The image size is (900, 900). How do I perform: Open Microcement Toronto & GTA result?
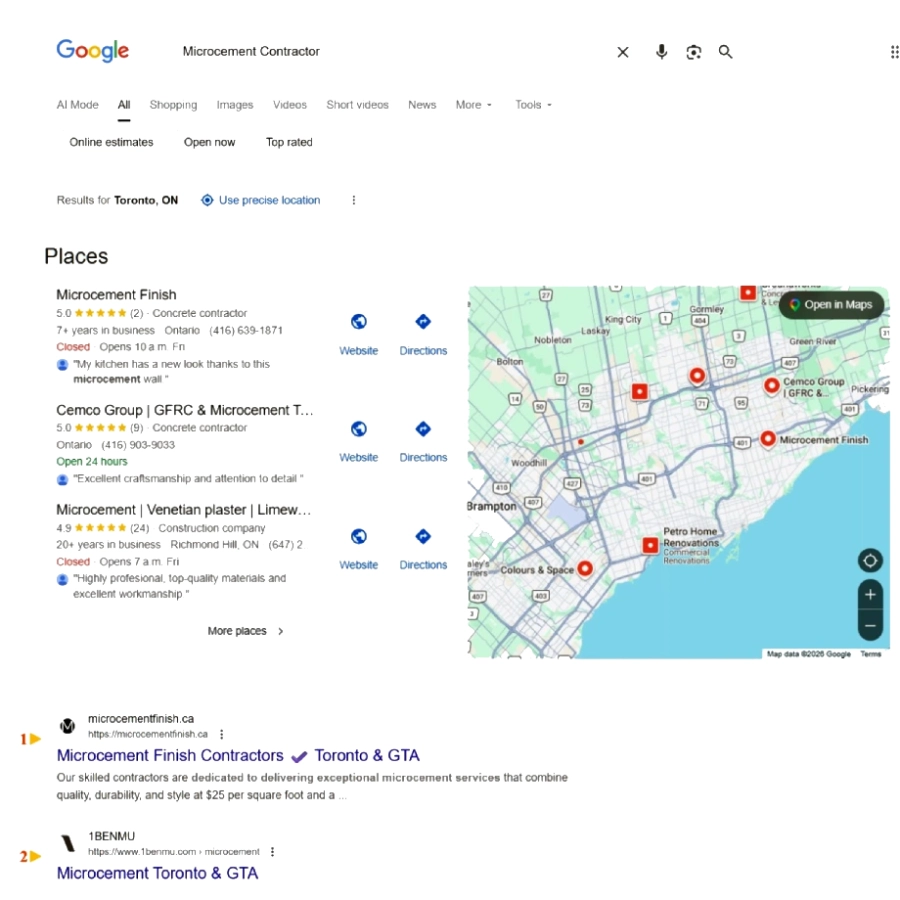pyautogui.click(x=157, y=873)
